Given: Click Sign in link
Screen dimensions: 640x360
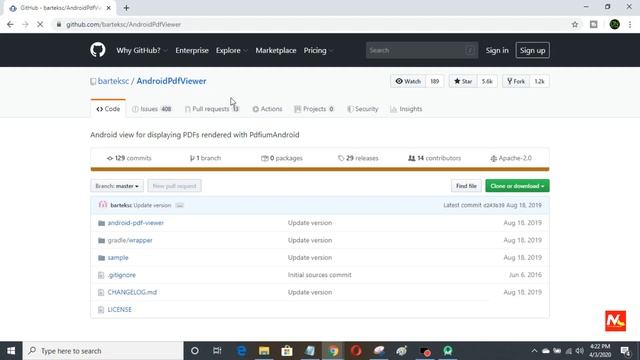Looking at the screenshot, I should (497, 51).
